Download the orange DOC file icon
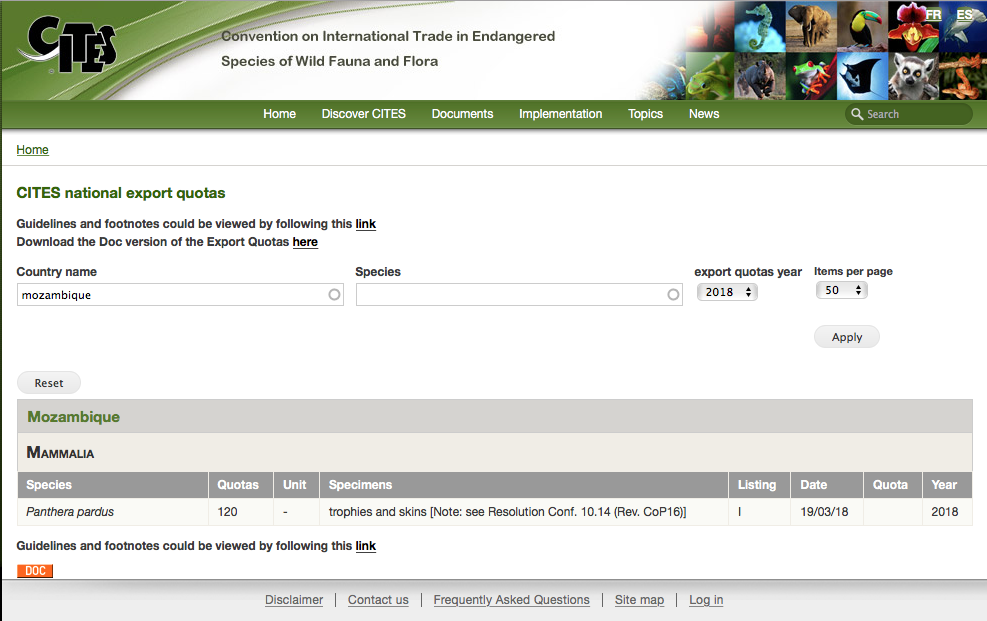987x621 pixels. pos(35,571)
